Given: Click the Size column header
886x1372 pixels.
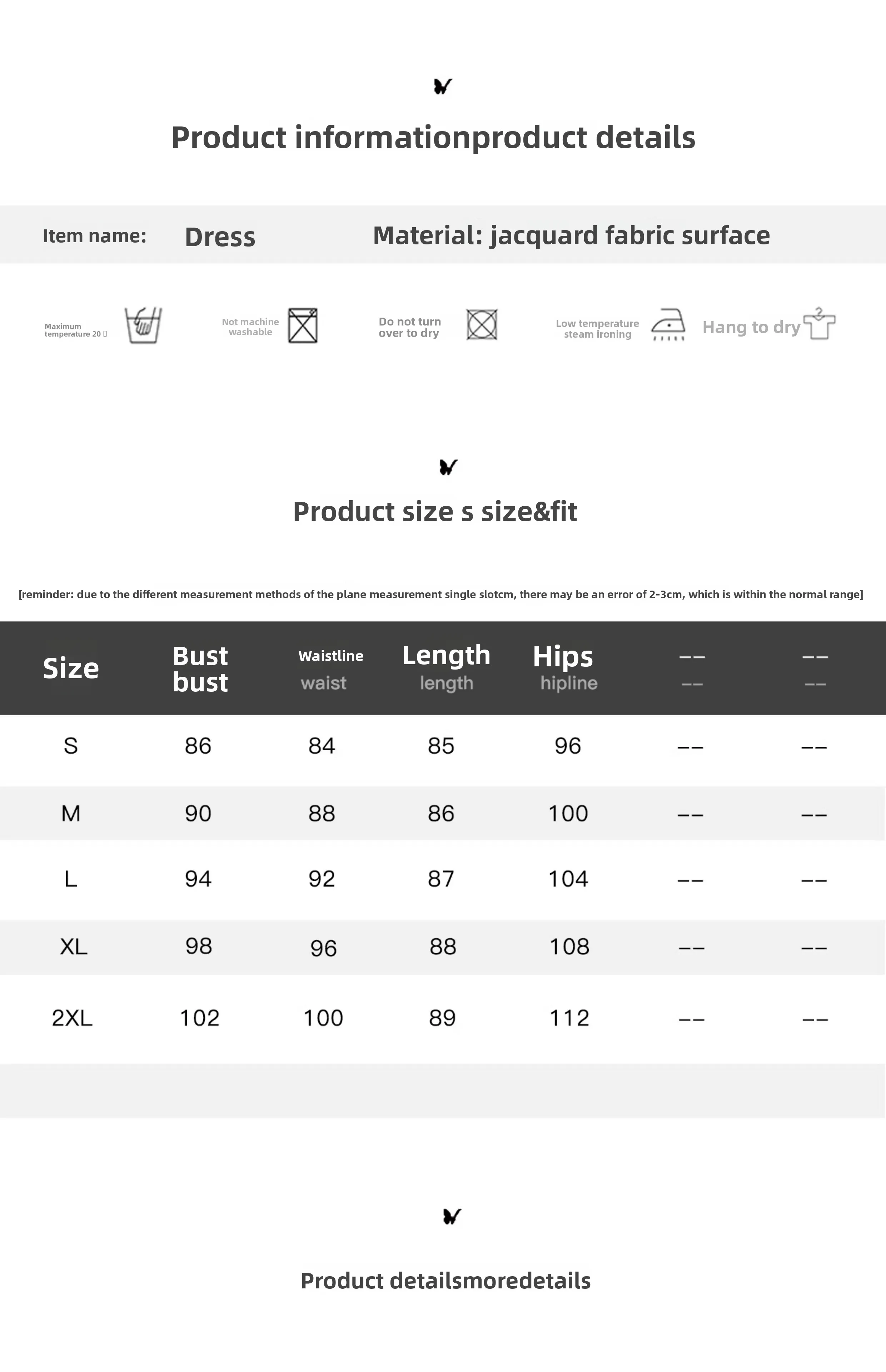Looking at the screenshot, I should pos(71,668).
